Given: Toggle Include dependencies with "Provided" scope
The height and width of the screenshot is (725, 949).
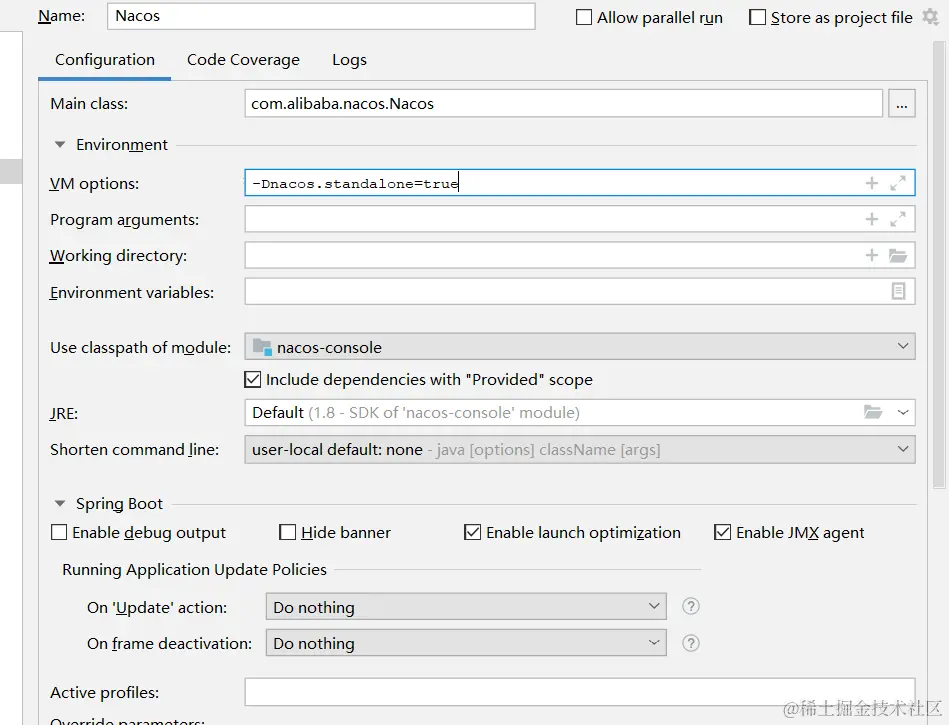Looking at the screenshot, I should 253,380.
